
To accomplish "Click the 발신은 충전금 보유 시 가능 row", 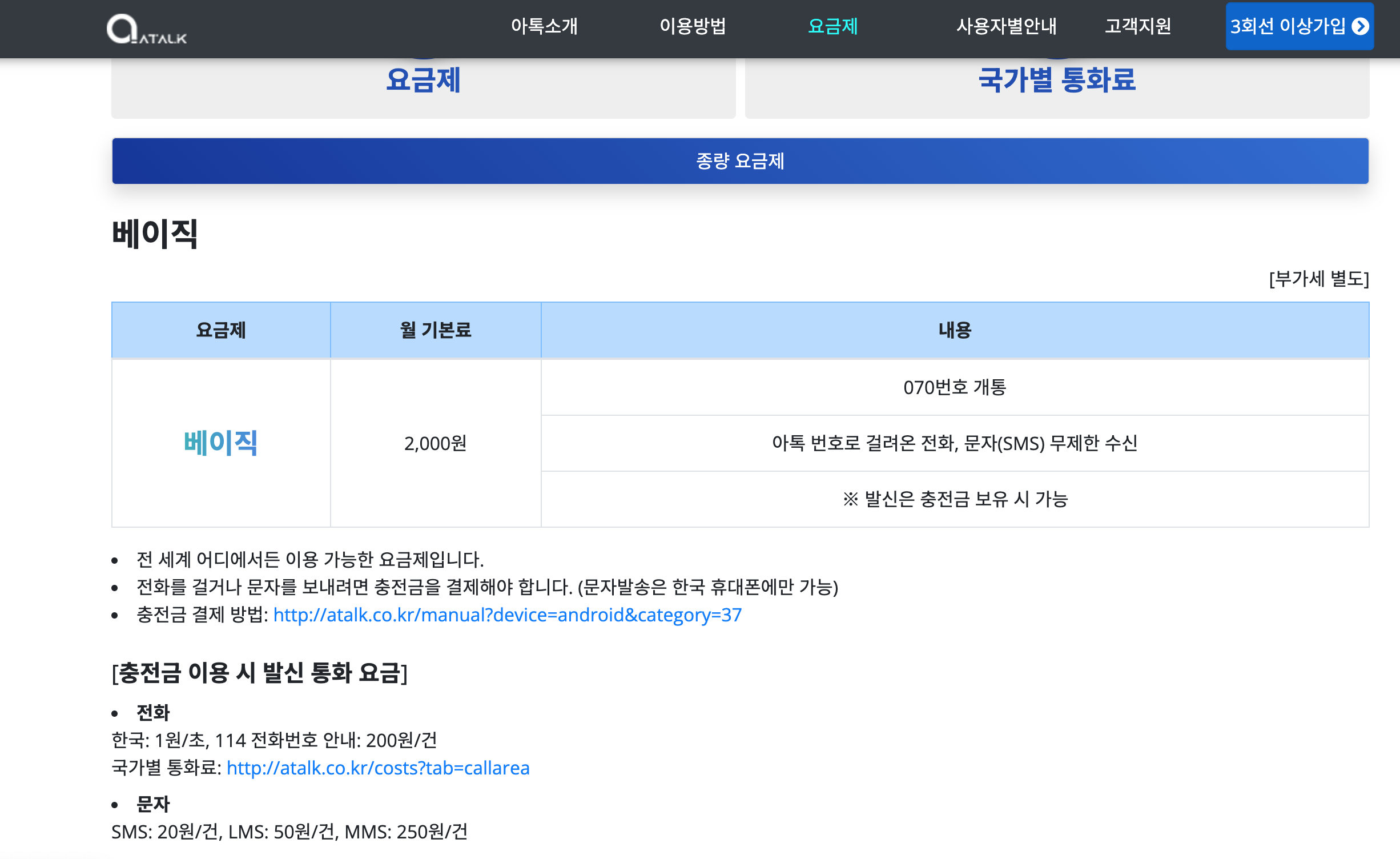I will 955,499.
